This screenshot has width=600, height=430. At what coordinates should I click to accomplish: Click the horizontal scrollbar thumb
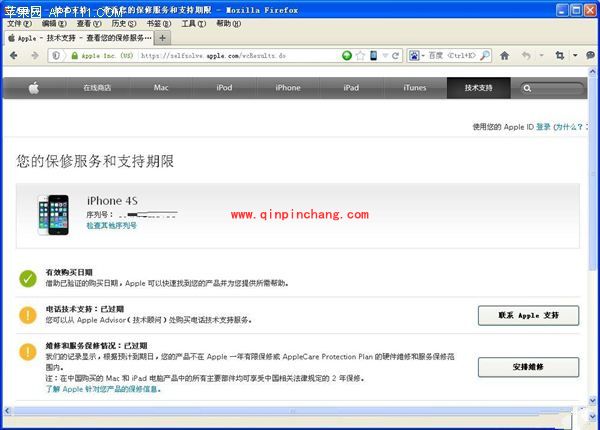293,411
